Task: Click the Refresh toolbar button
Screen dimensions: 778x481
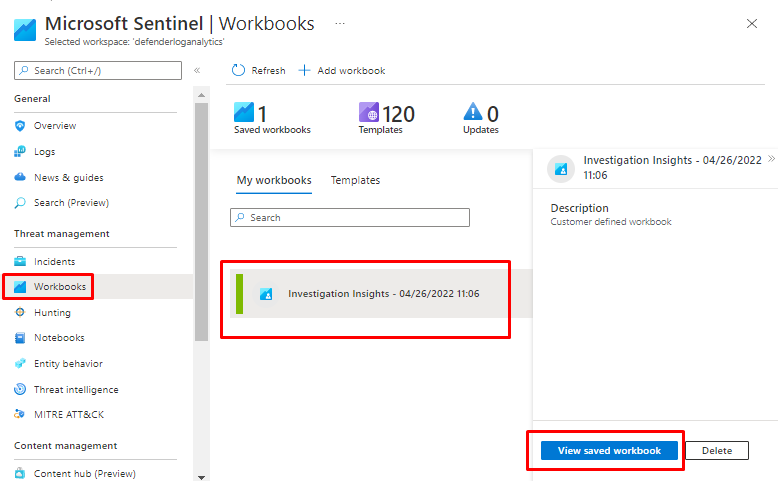Action: click(x=258, y=71)
